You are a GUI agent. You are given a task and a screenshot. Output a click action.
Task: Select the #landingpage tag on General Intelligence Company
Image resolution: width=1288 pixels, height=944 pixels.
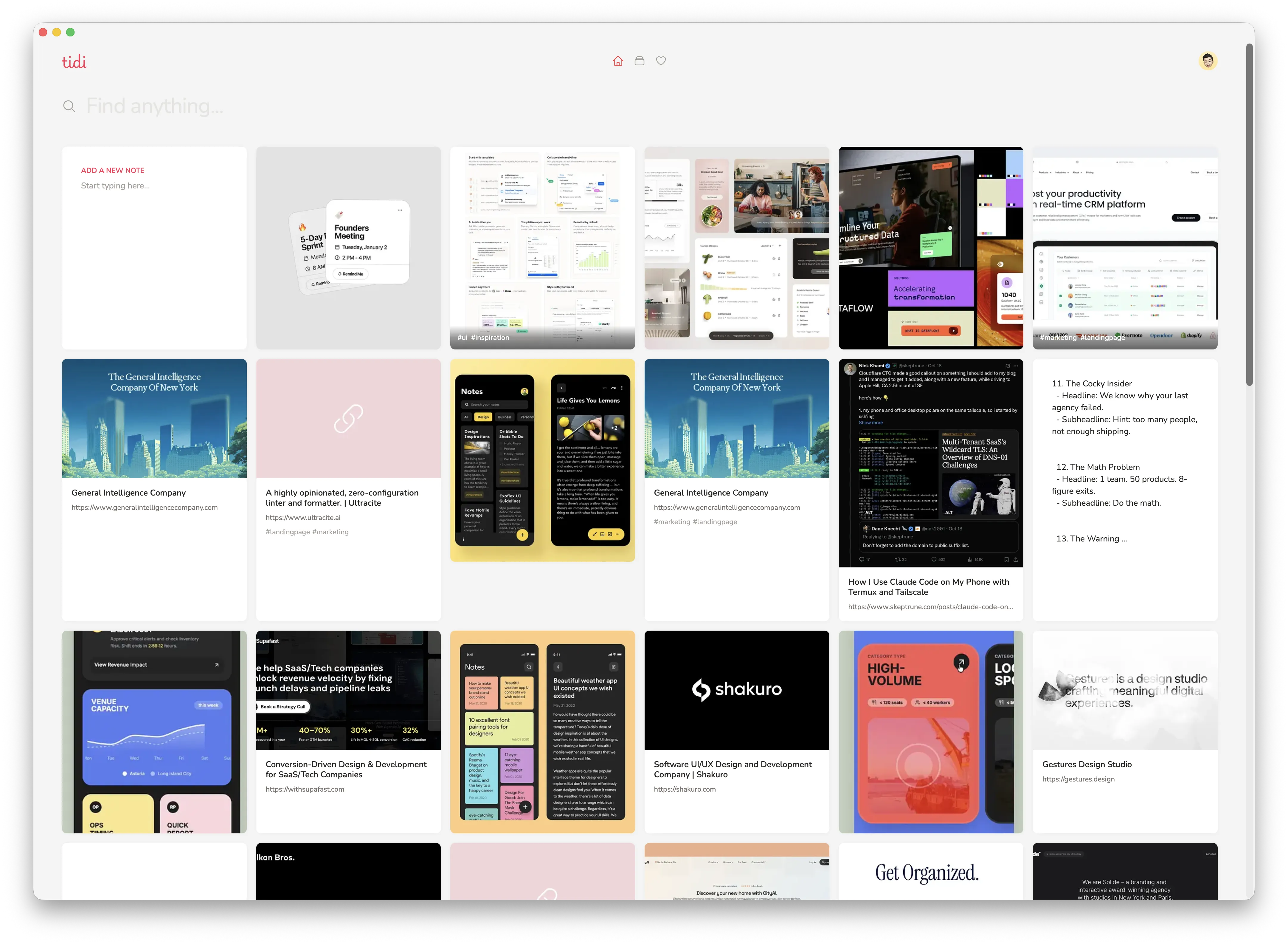[x=715, y=522]
